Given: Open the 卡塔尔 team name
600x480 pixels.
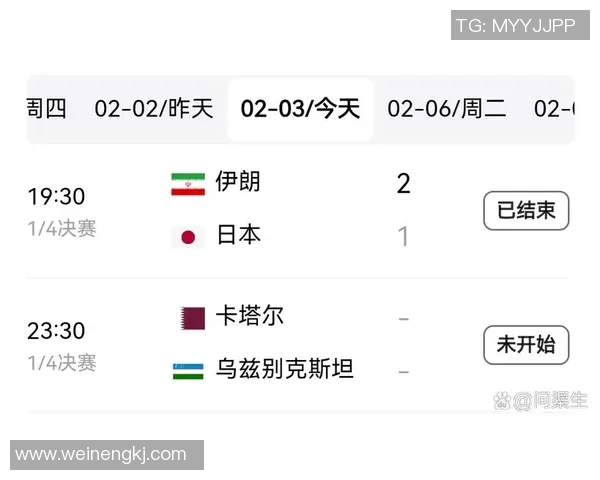Looking at the screenshot, I should coord(250,316).
